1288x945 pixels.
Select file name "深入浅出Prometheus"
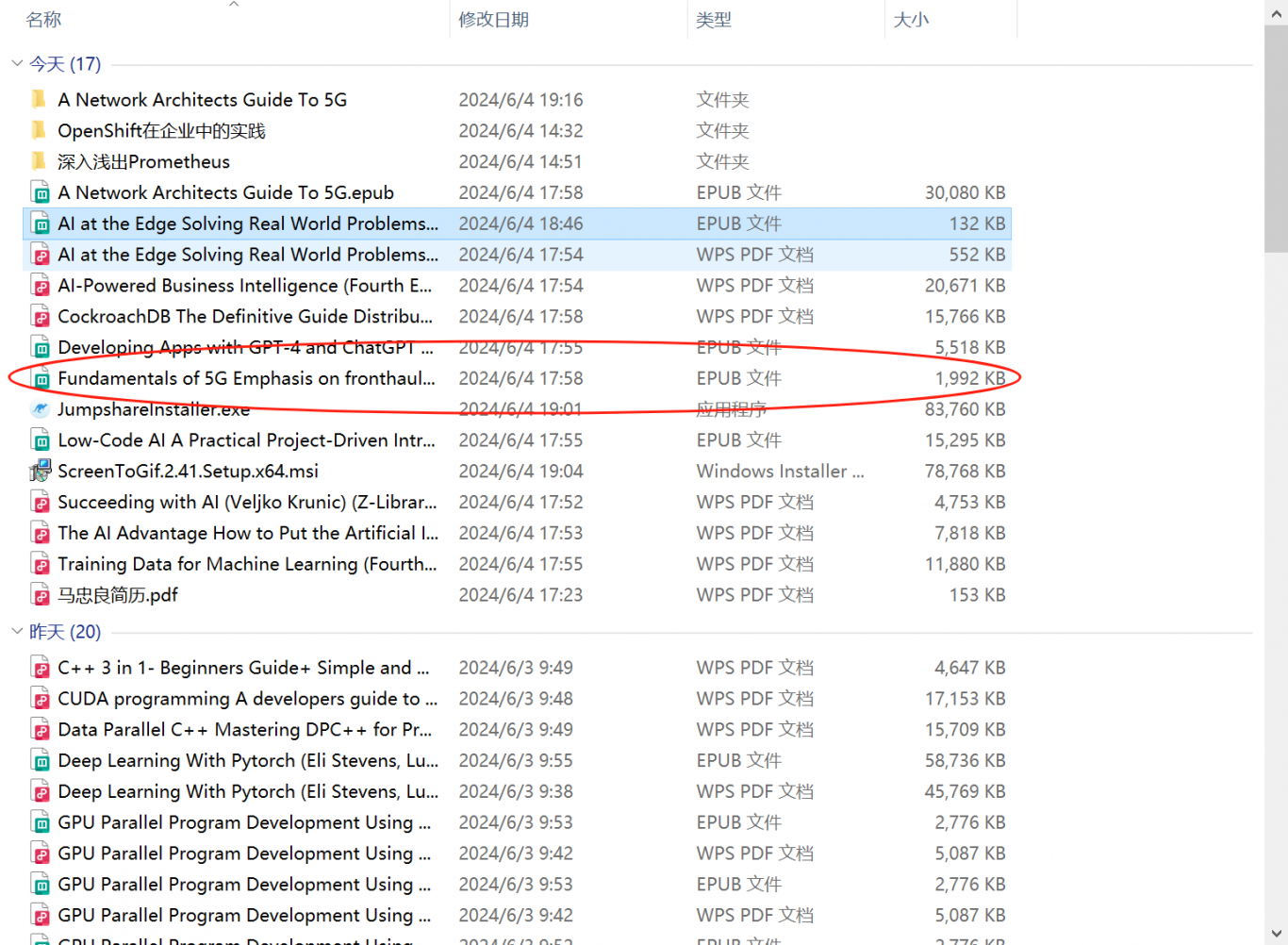pos(143,161)
